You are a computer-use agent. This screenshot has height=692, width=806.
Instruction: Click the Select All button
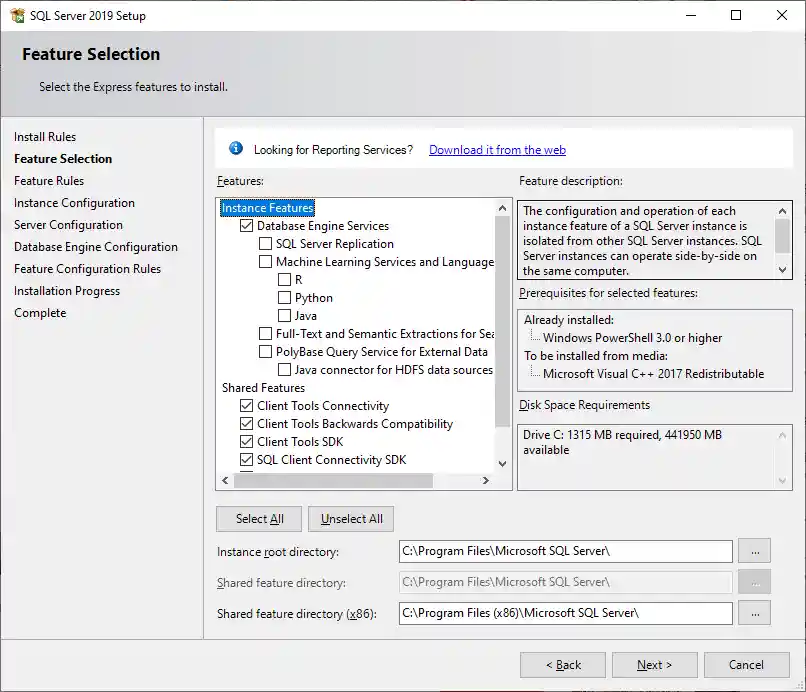click(x=258, y=518)
